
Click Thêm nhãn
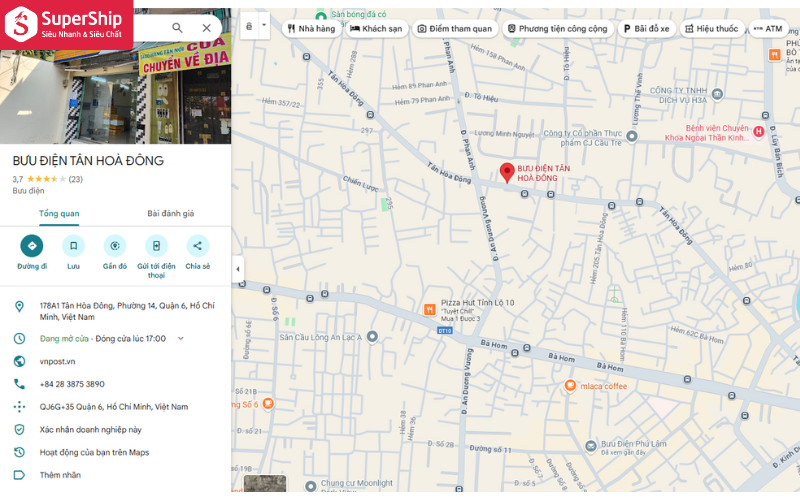pyautogui.click(x=60, y=475)
